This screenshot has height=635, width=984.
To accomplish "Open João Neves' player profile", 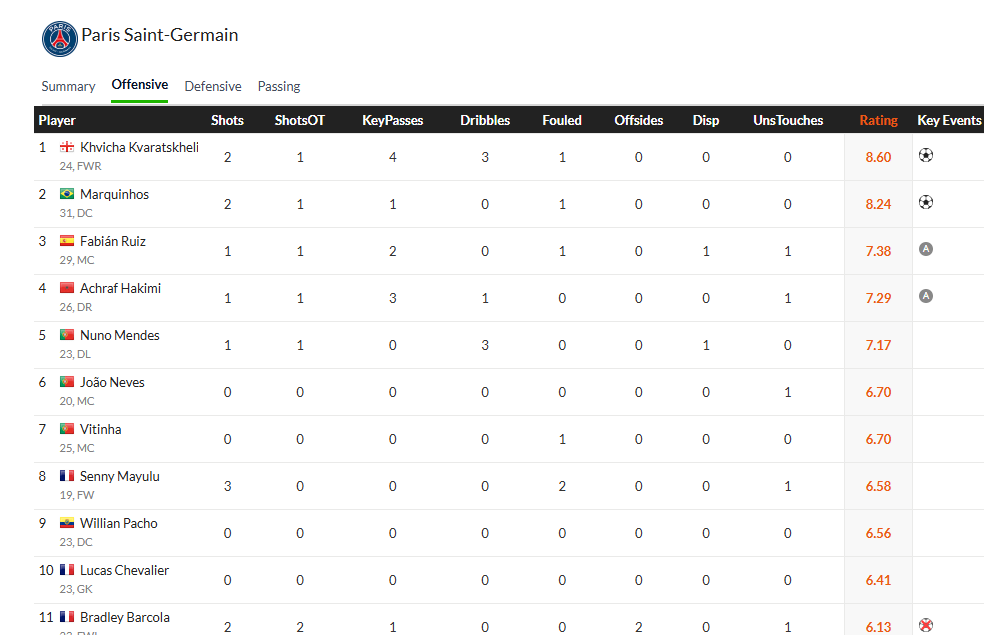I will click(x=112, y=382).
